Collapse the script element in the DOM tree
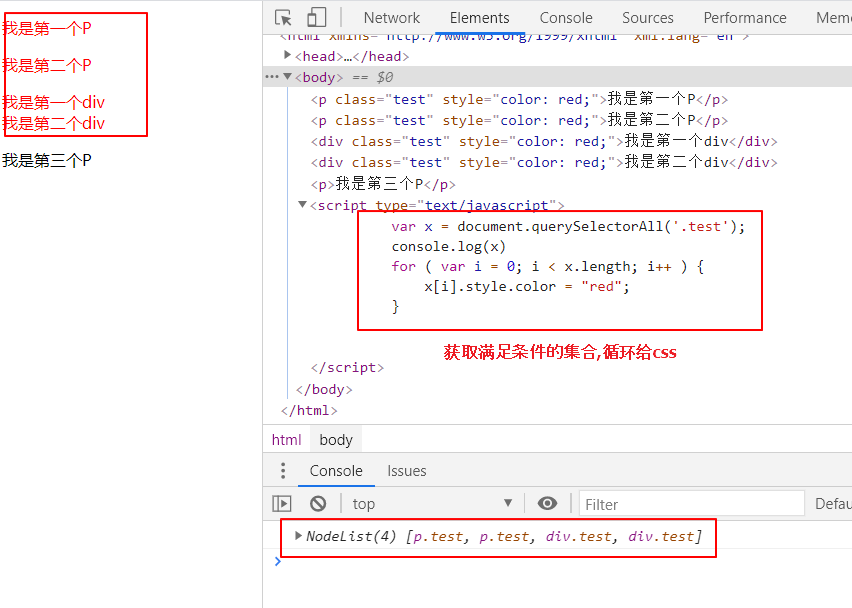The image size is (852, 608). [301, 204]
